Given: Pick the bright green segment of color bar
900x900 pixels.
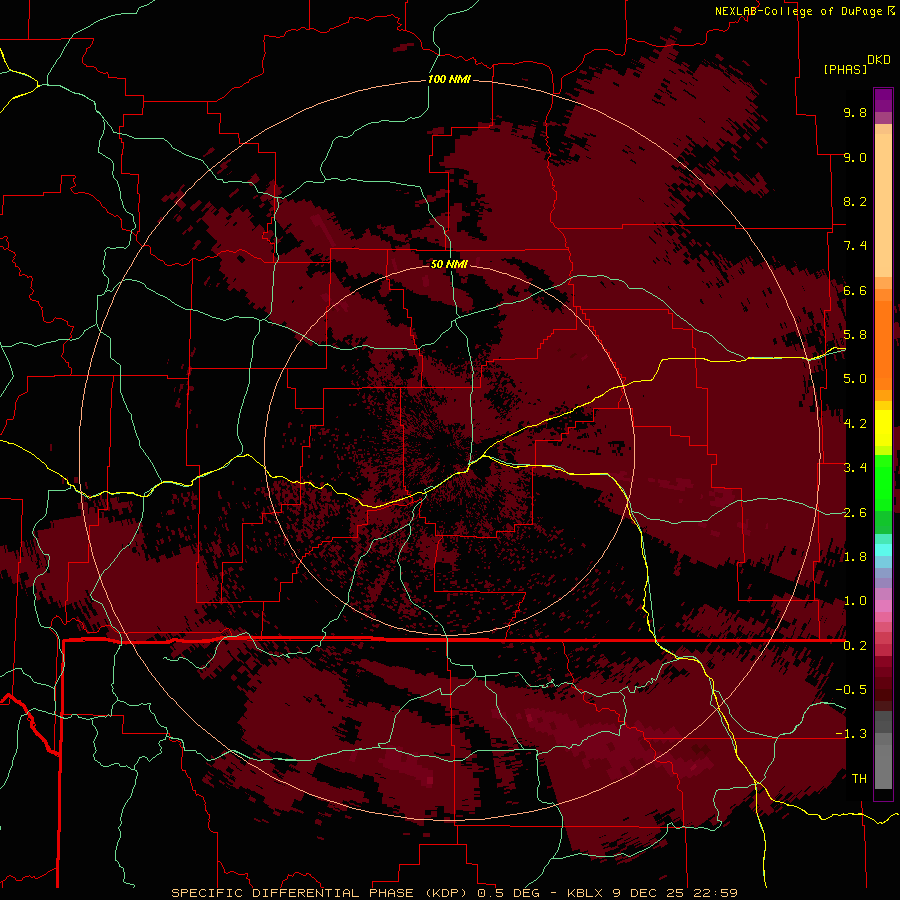Looking at the screenshot, I should click(x=883, y=482).
